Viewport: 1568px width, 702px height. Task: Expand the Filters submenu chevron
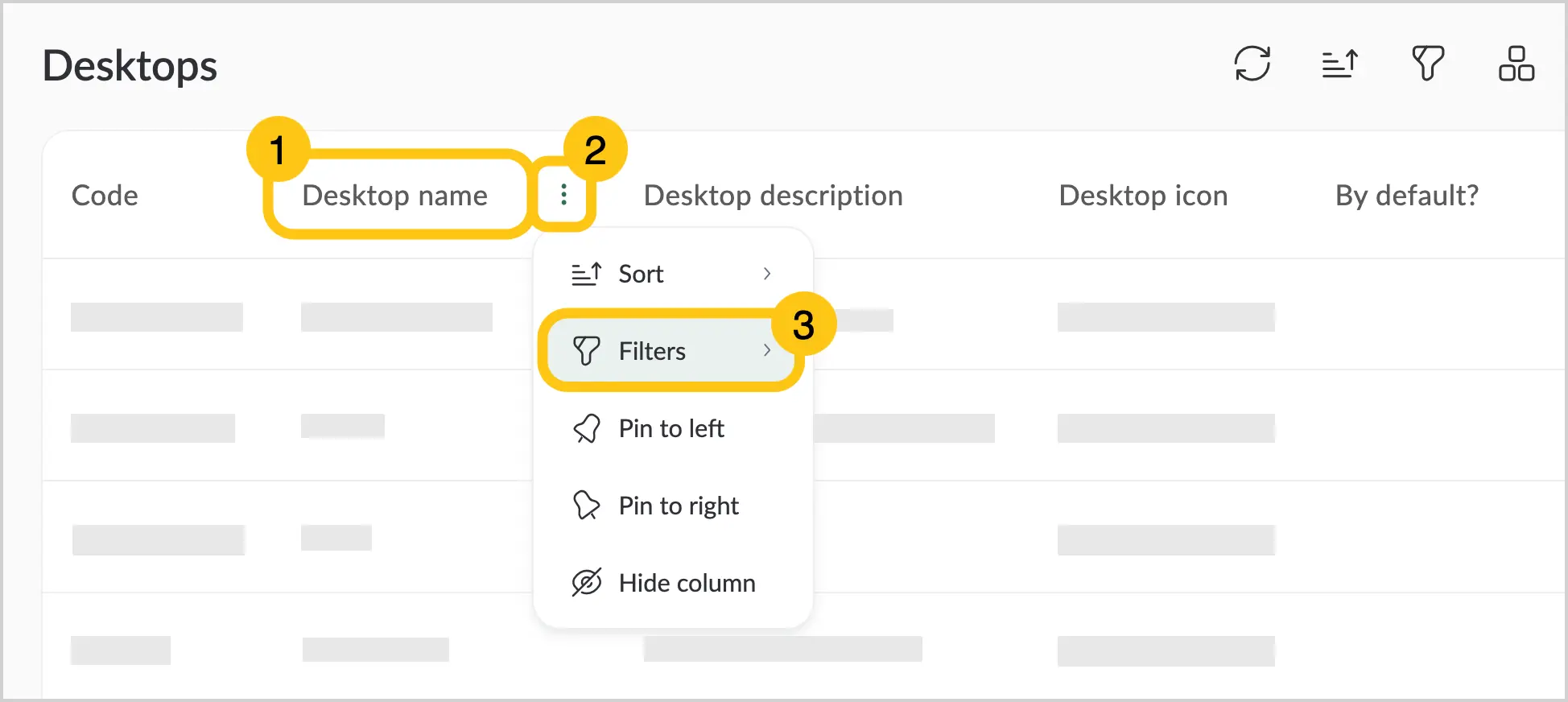coord(767,350)
